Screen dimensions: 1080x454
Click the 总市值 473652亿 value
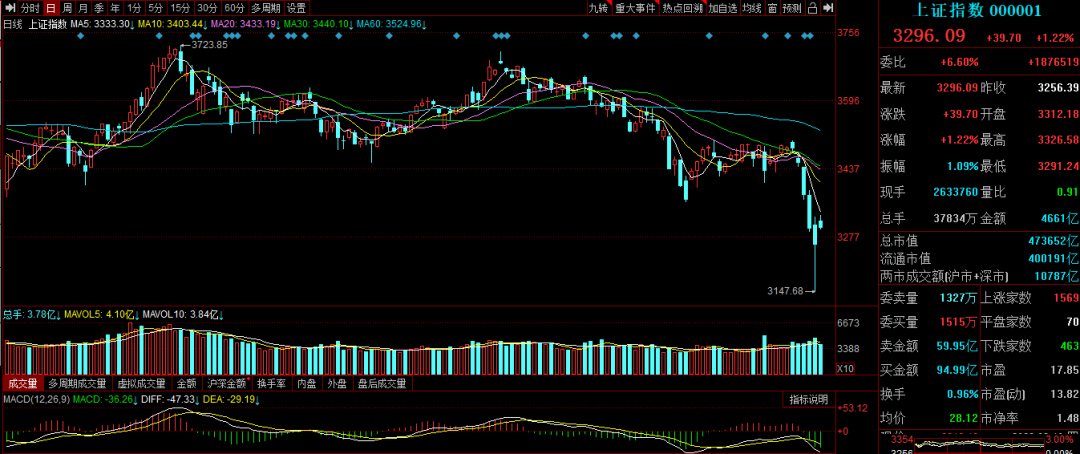tap(1054, 241)
